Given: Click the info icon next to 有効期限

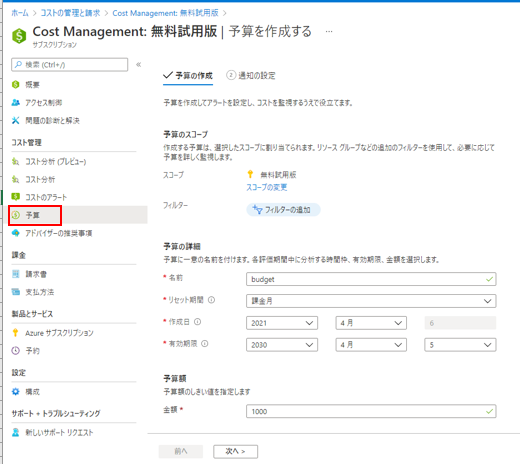Looking at the screenshot, I should point(205,344).
